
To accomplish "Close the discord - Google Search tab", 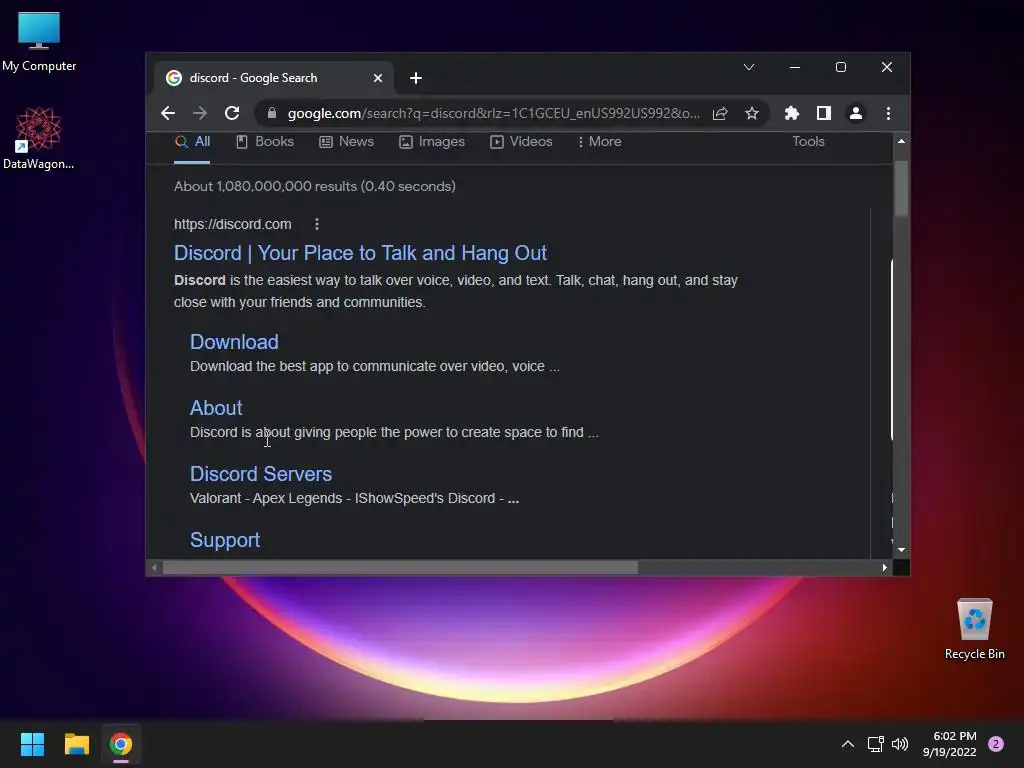I will 377,78.
